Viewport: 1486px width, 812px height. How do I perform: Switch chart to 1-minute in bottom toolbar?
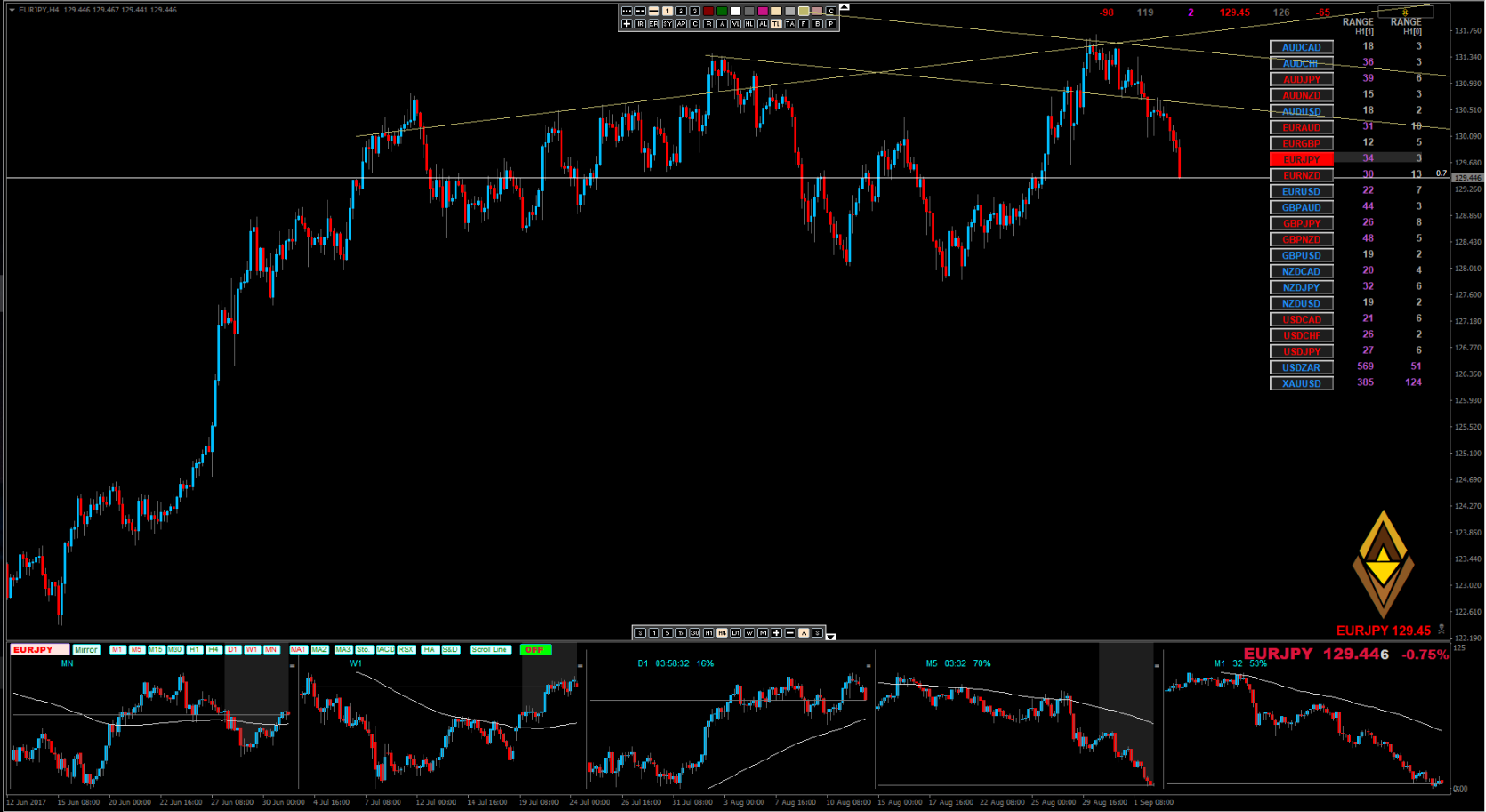[653, 633]
